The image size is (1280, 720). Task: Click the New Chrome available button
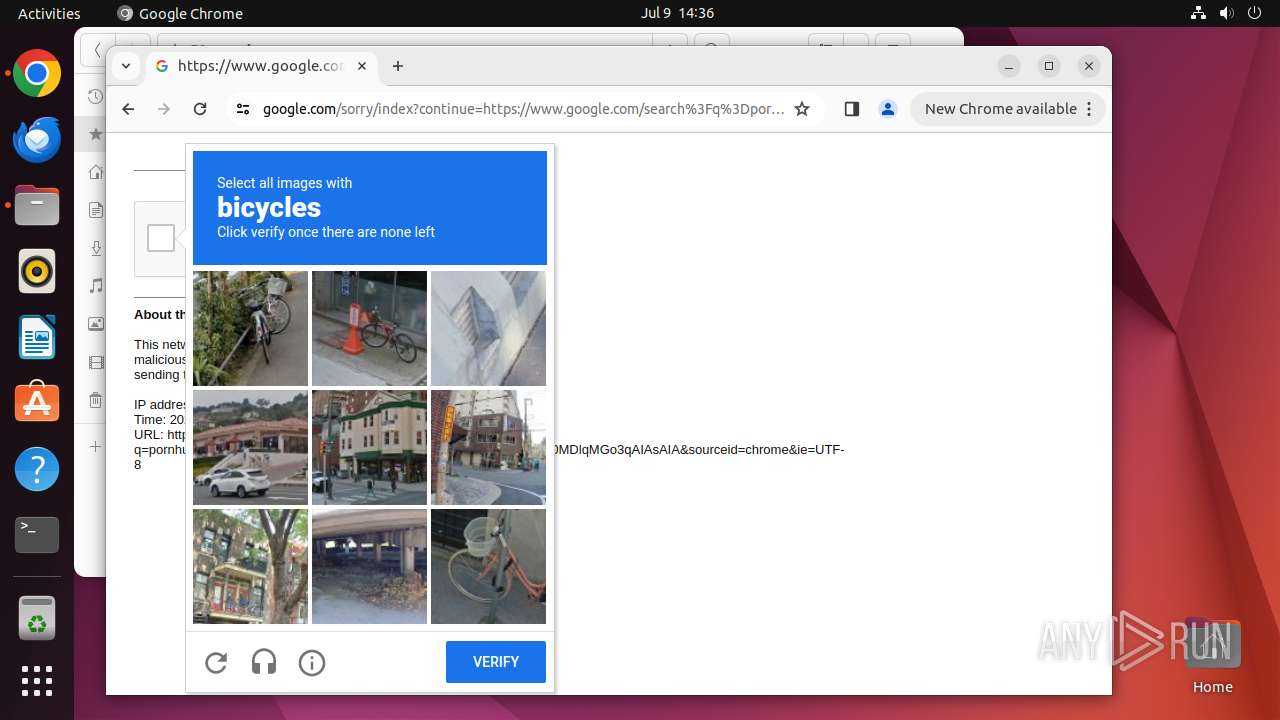click(x=1001, y=109)
